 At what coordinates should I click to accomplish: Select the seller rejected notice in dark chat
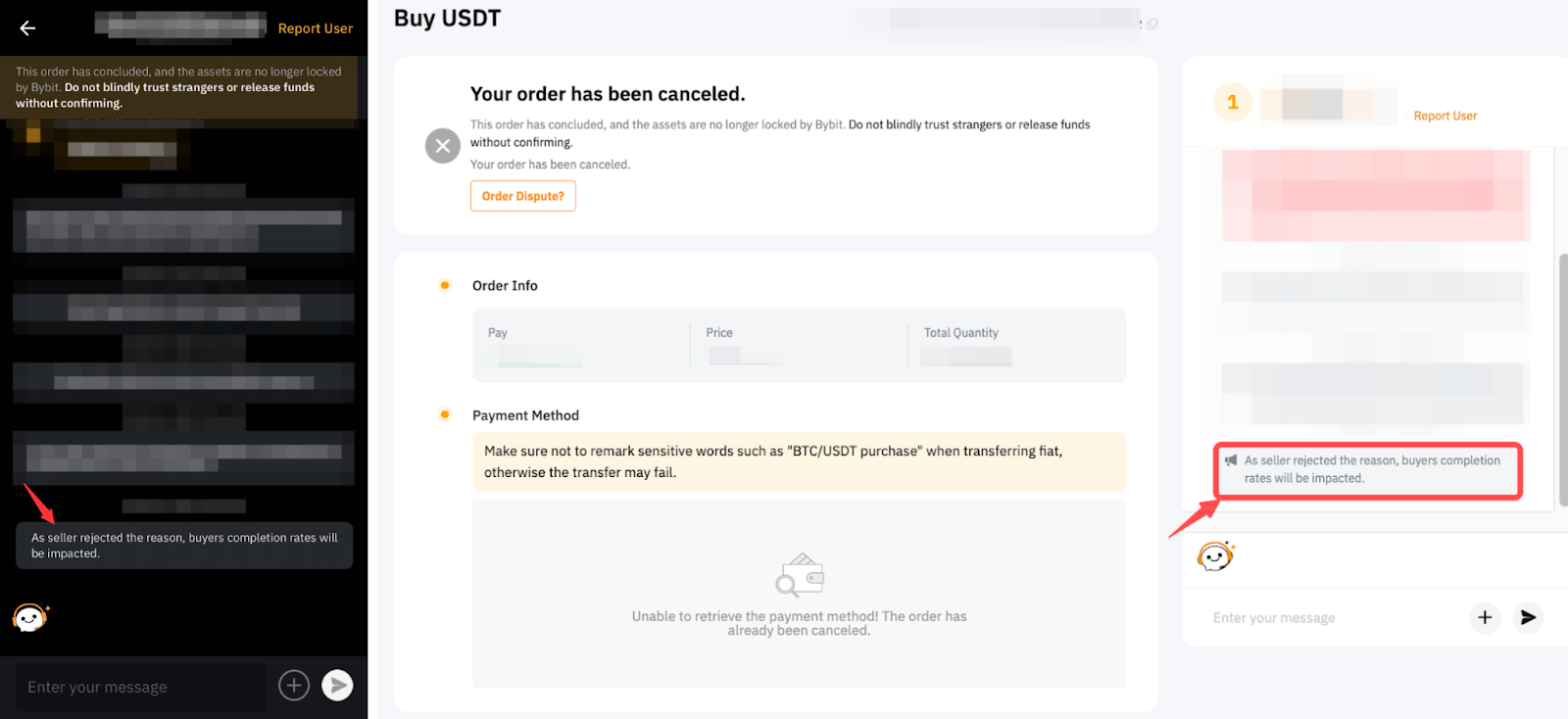(x=184, y=546)
